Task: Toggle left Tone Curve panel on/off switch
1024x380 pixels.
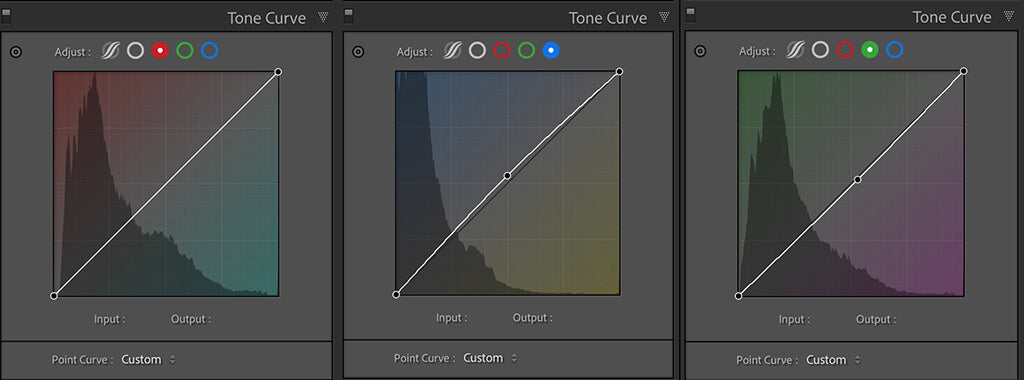Action: pos(6,15)
